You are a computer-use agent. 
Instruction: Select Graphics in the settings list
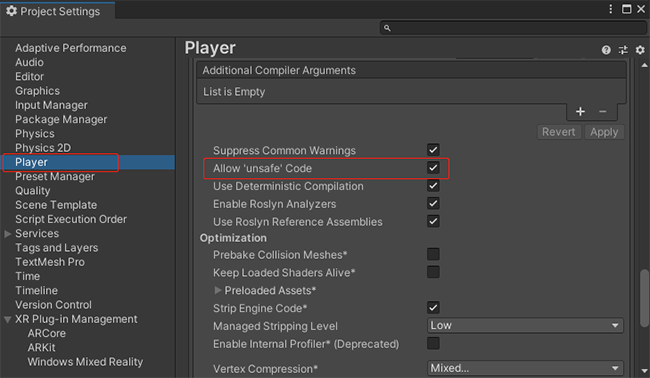(x=37, y=91)
